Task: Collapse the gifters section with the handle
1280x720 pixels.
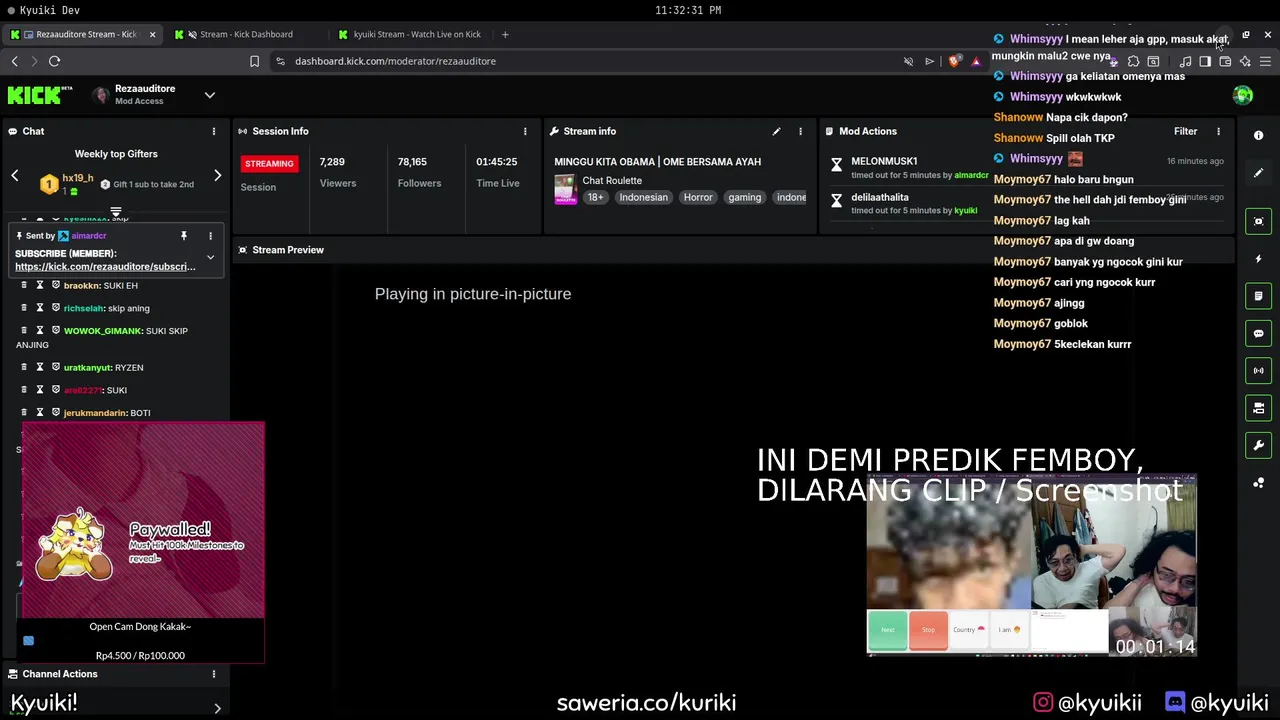Action: pos(116,212)
